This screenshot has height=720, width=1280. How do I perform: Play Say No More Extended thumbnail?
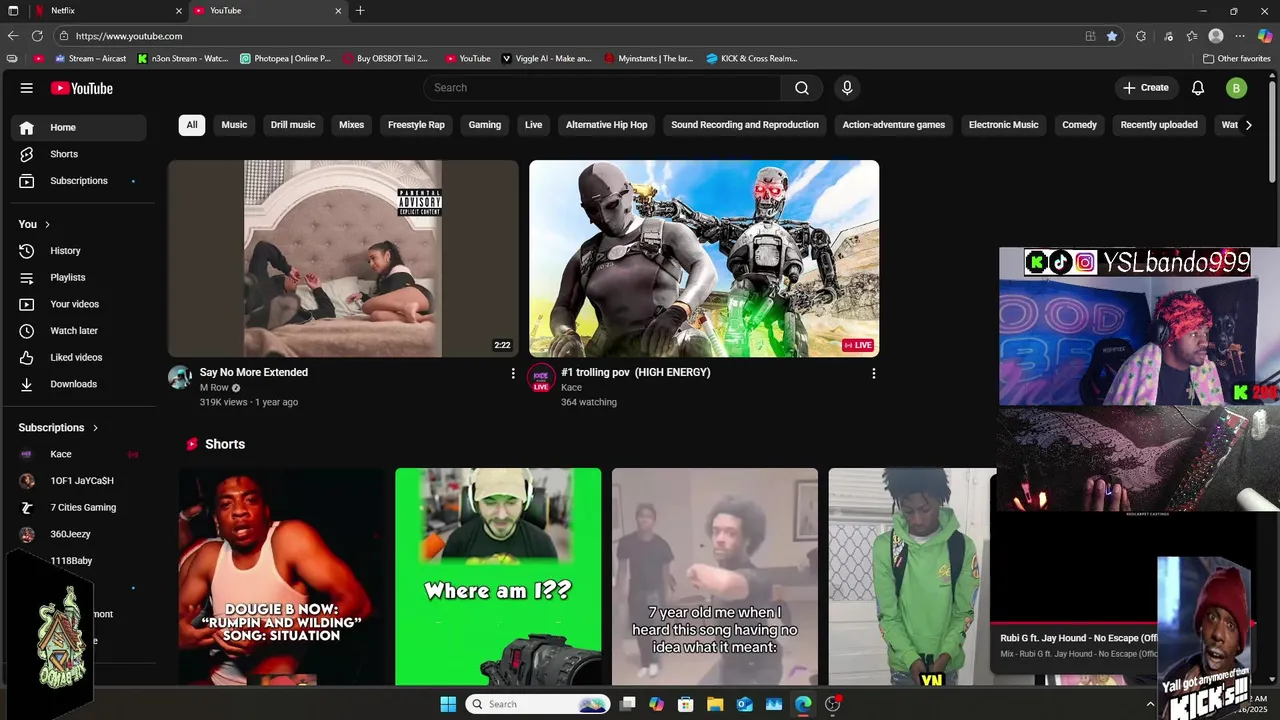point(343,259)
